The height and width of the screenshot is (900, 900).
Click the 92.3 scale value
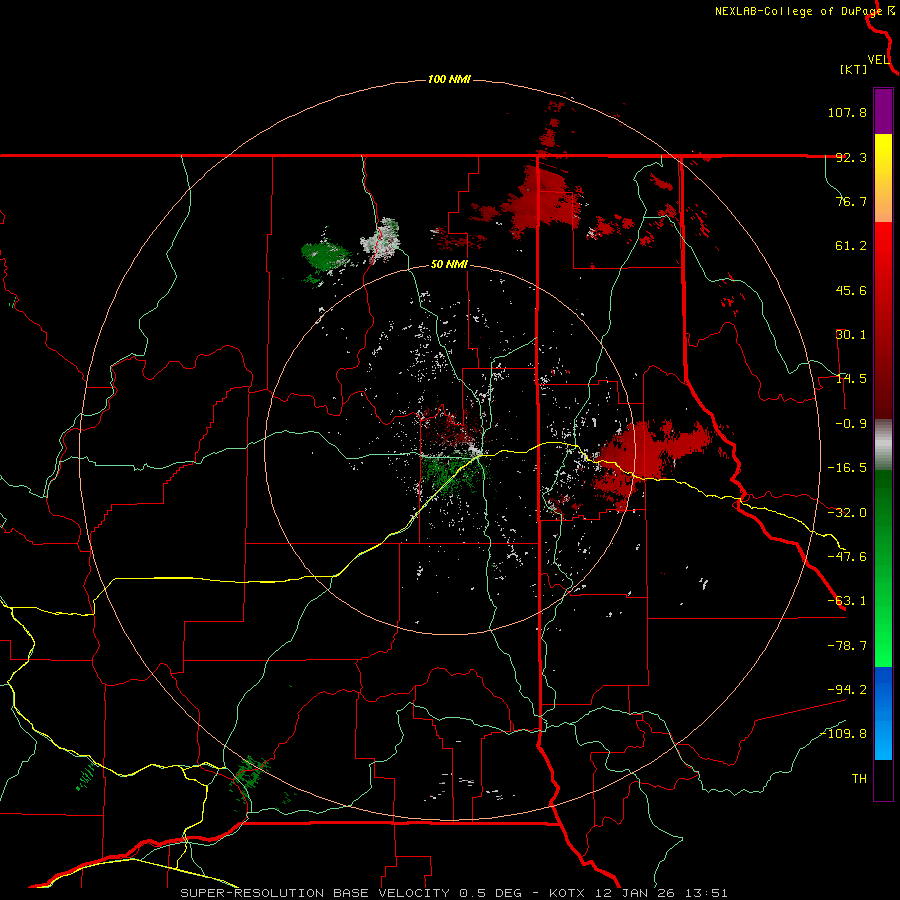(851, 157)
